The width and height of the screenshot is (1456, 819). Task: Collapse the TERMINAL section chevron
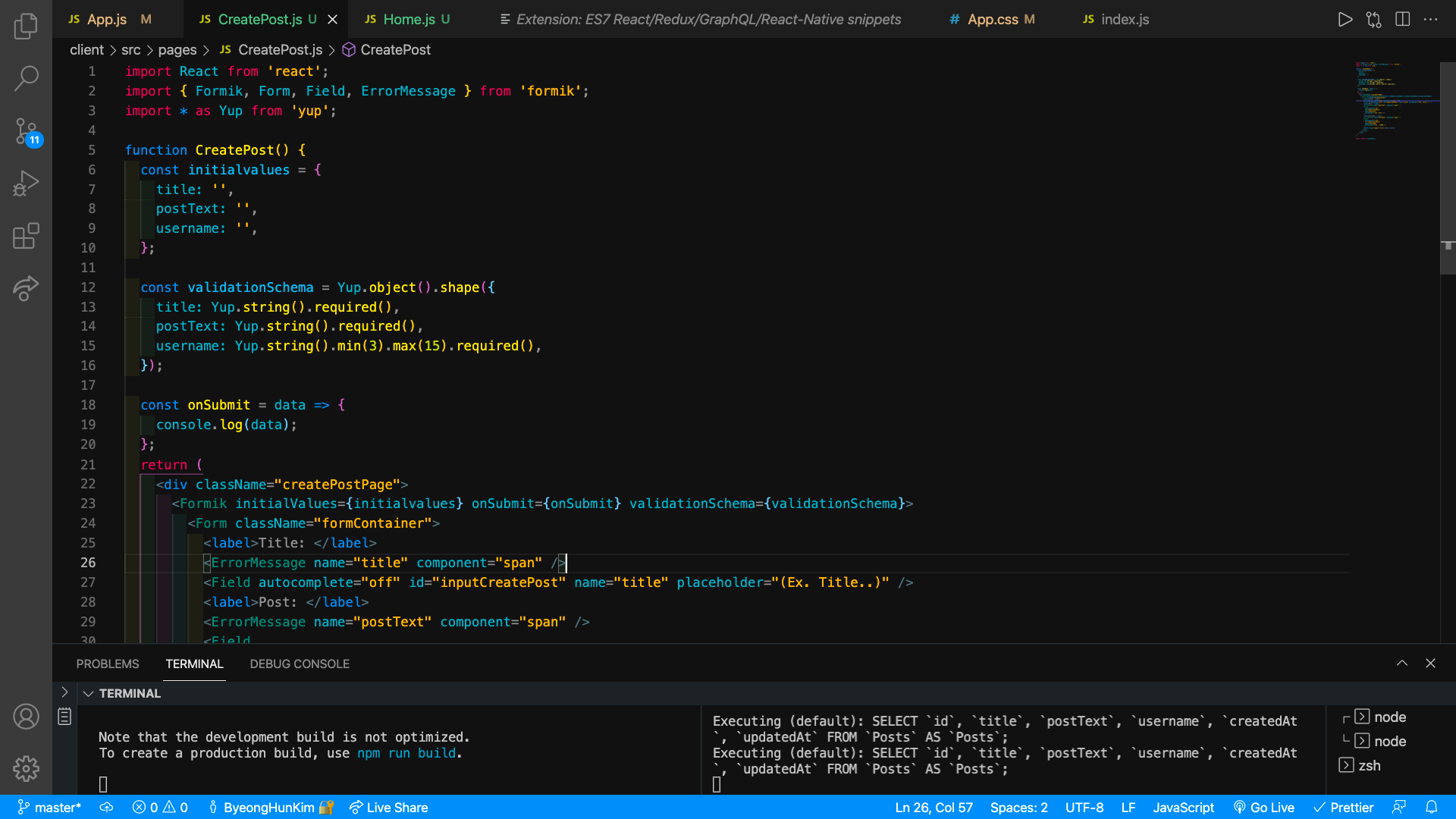tap(88, 693)
